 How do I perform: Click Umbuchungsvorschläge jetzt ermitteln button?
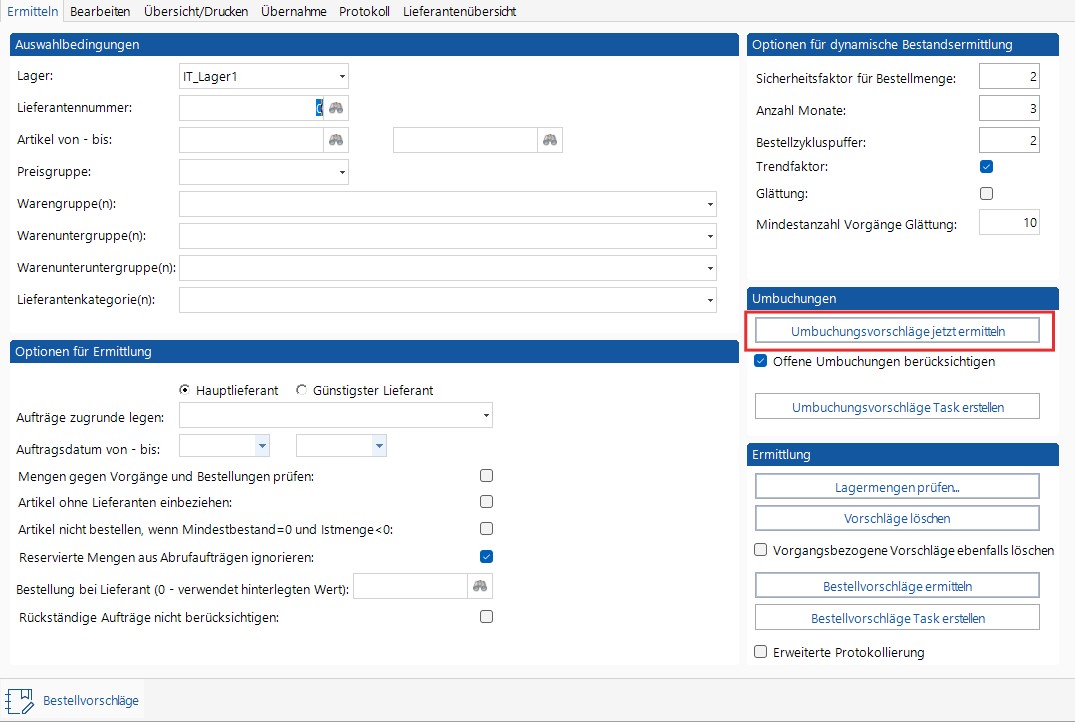click(897, 331)
